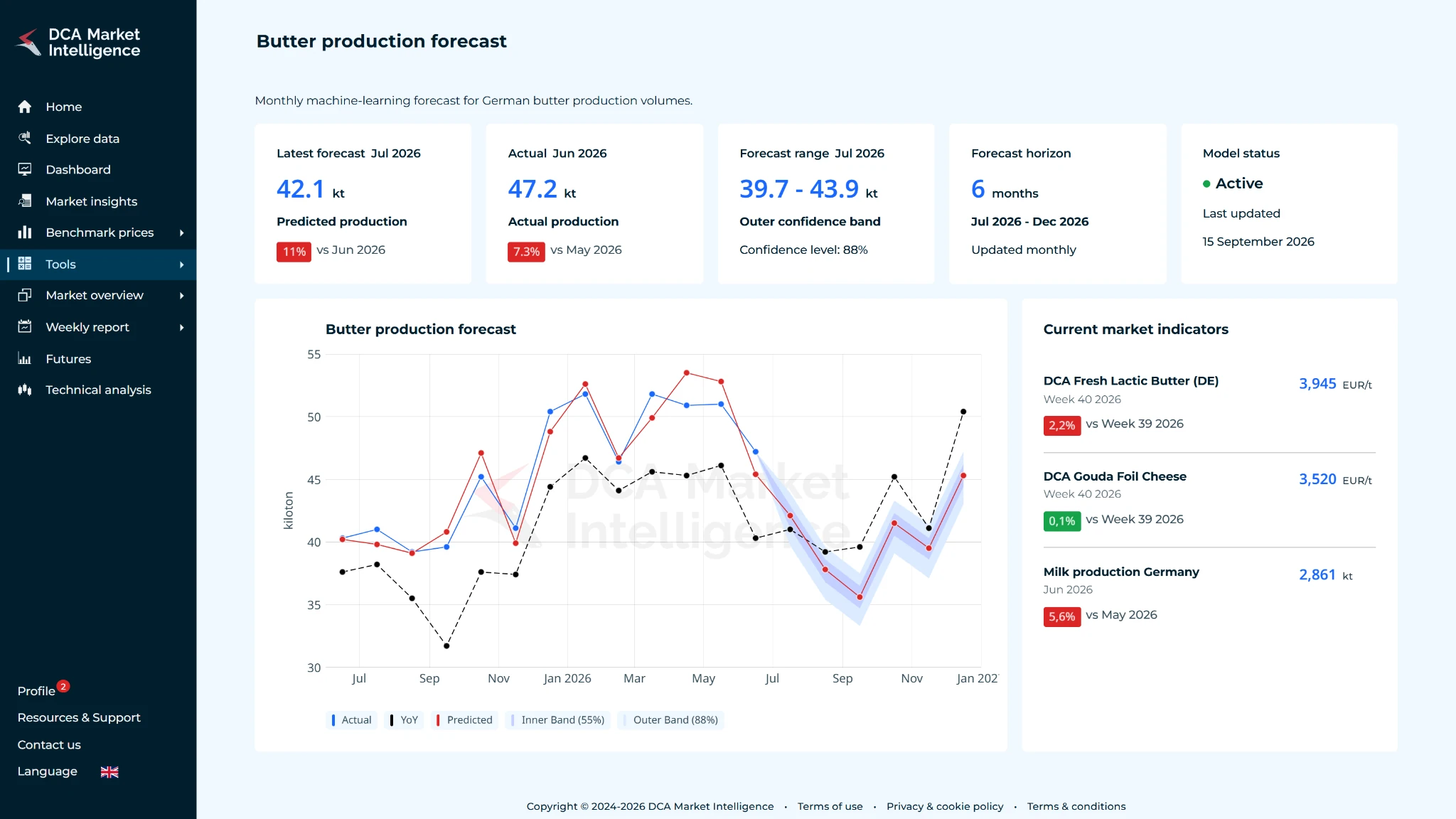
Task: Go to Explore data menu item
Action: pos(82,139)
